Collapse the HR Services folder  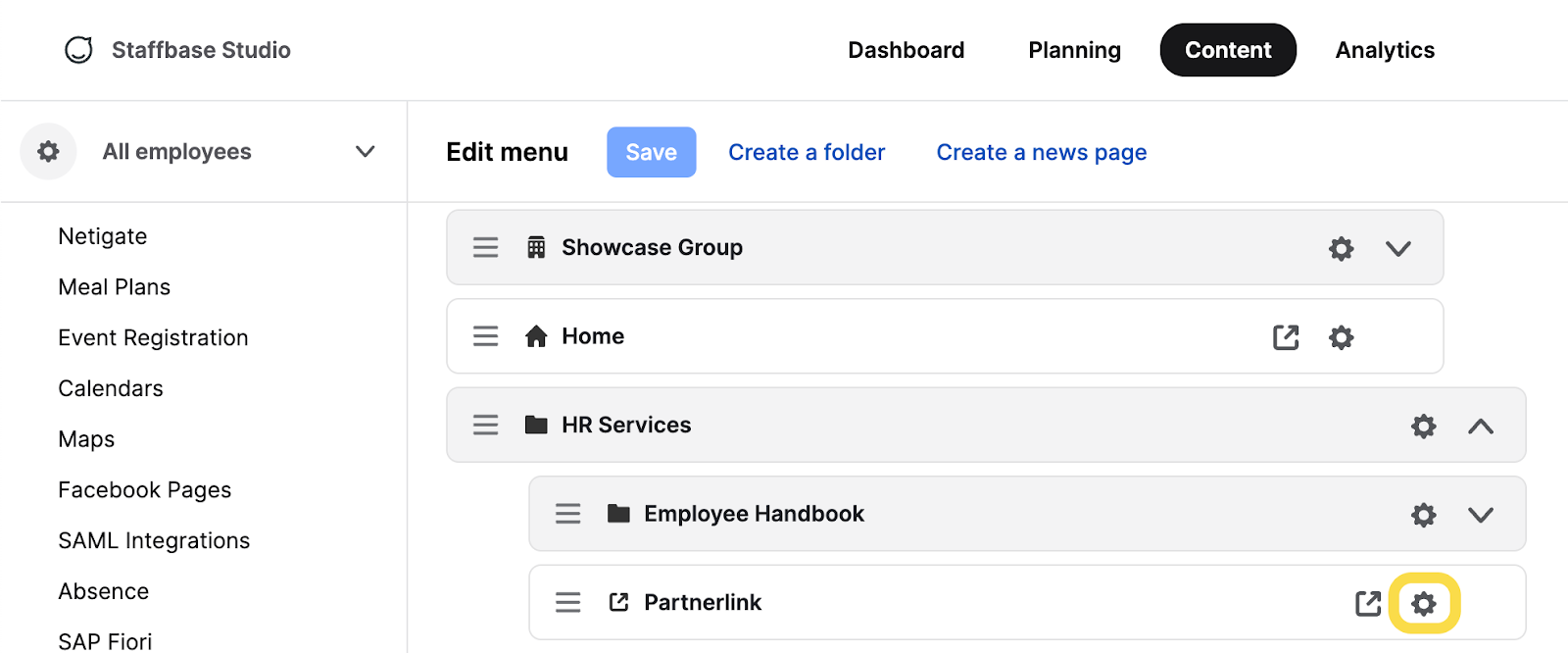[1480, 426]
